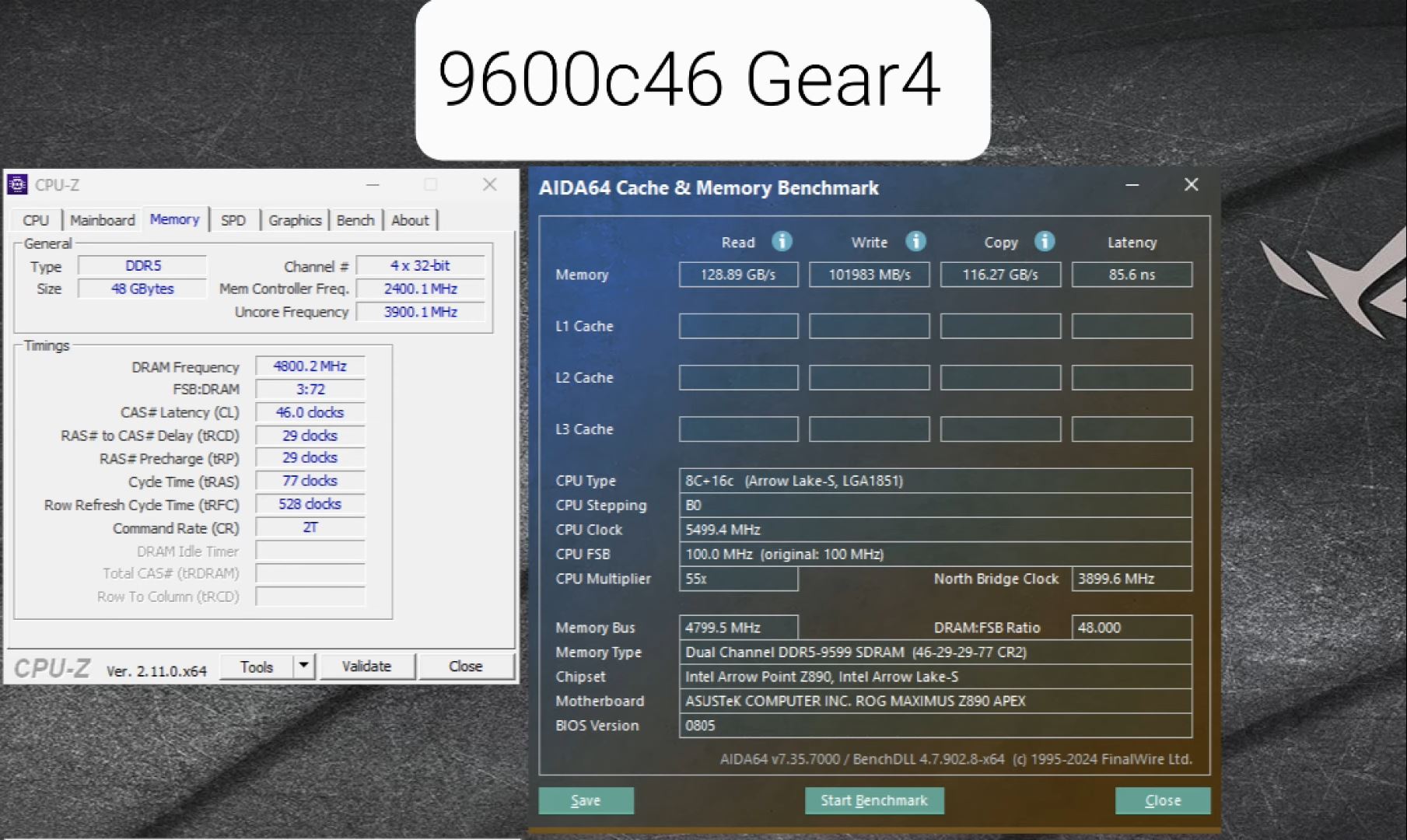
Task: Click the Copy info icon in AIDA64
Action: click(x=1045, y=242)
